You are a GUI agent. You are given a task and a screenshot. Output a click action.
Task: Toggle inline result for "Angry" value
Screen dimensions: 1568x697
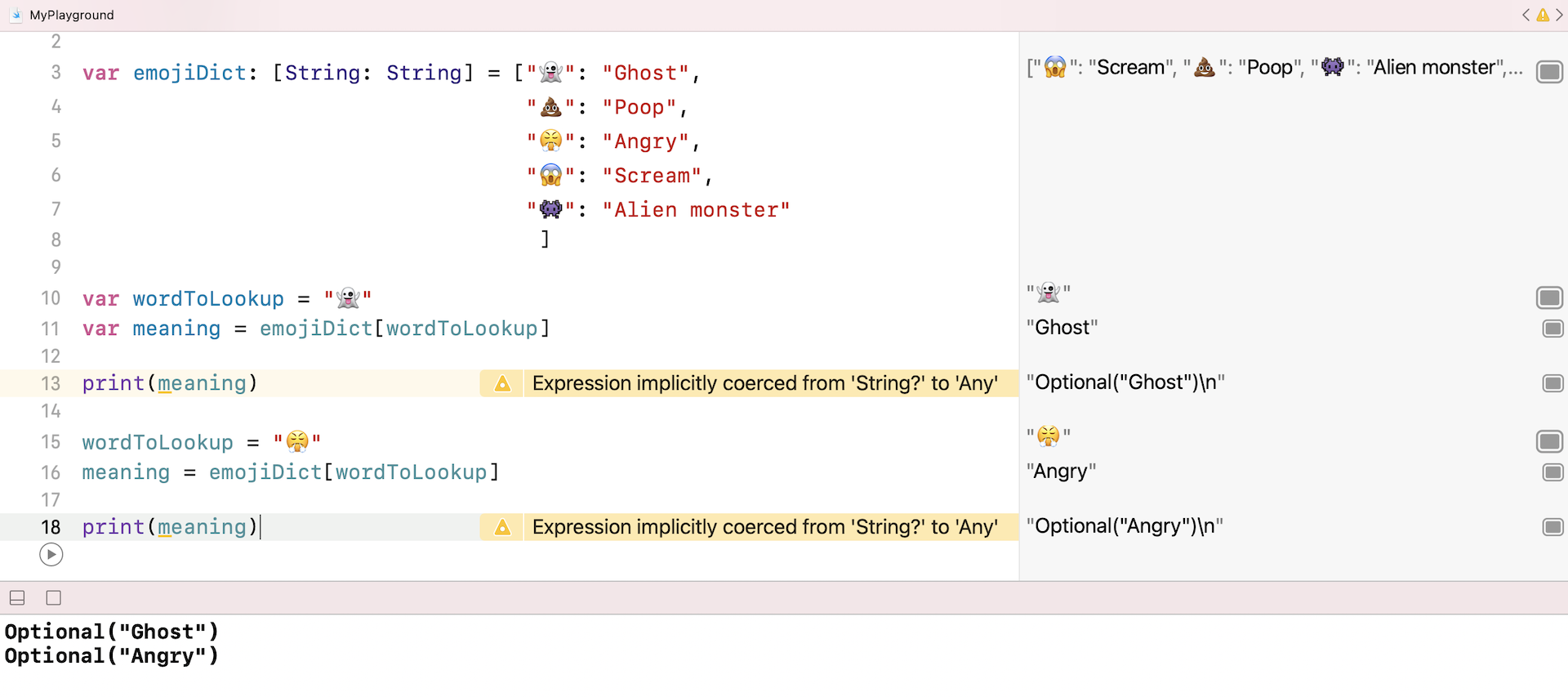click(x=1552, y=472)
